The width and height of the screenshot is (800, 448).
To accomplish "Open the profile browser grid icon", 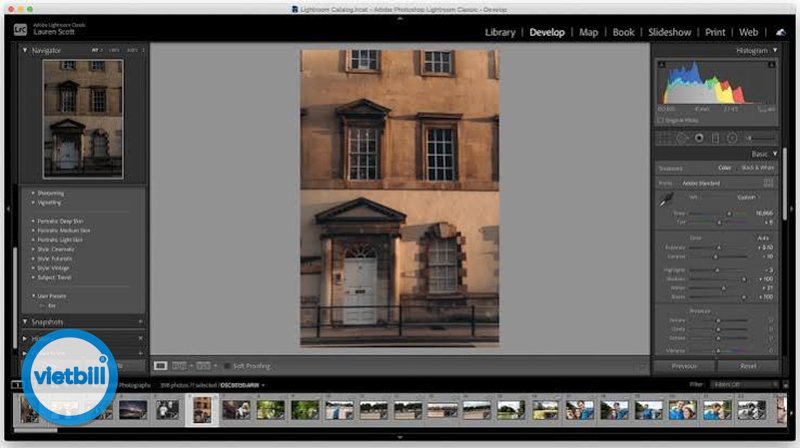I will click(x=769, y=183).
